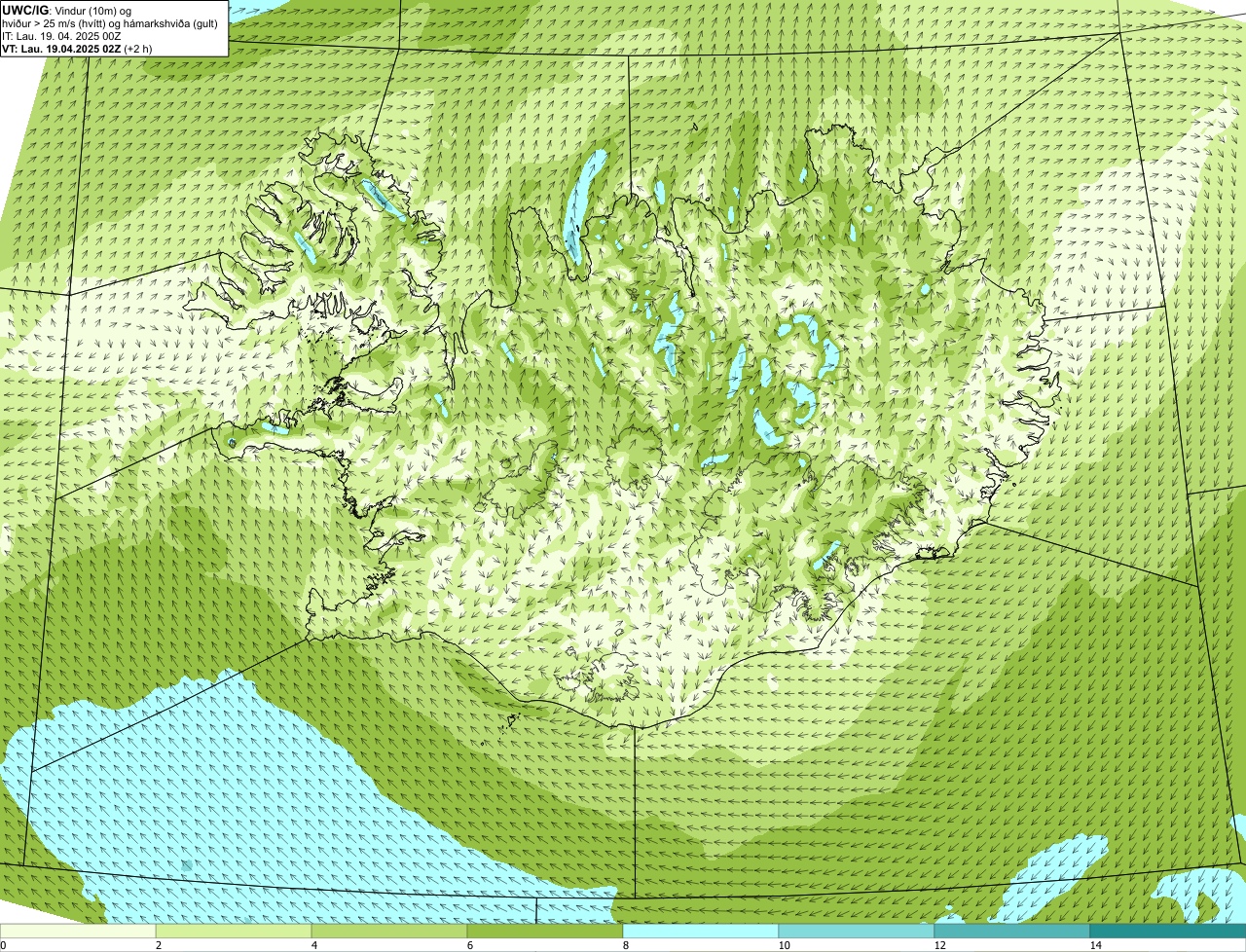This screenshot has width=1246, height=952.
Task: Click the 'VT: Lau. 19.04.2025 02Z (+2 h)' line
Action: tap(77, 49)
